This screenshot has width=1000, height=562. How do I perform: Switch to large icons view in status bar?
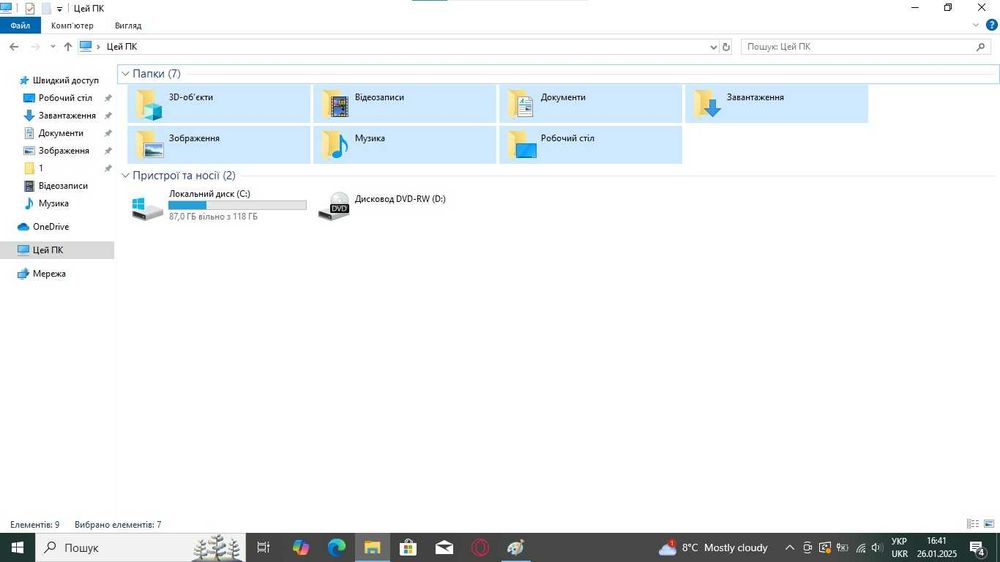pos(989,524)
